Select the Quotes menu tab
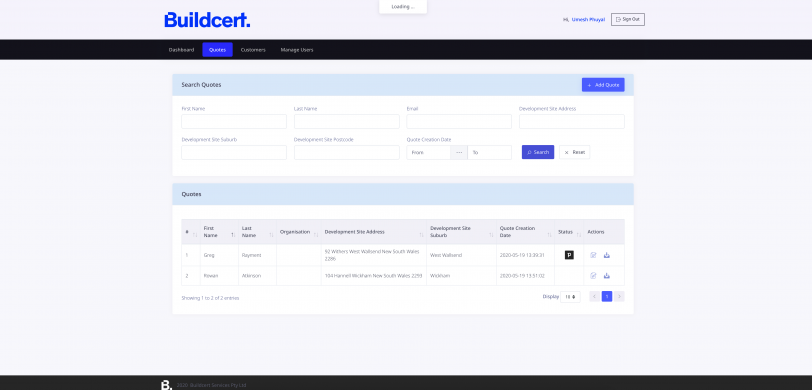The image size is (812, 390). (x=218, y=50)
